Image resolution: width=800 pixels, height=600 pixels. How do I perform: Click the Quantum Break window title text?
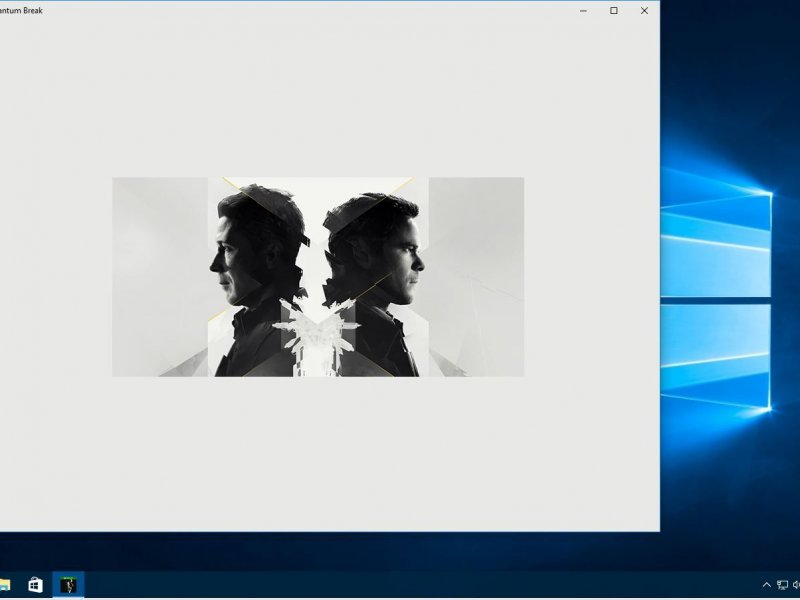pos(21,10)
